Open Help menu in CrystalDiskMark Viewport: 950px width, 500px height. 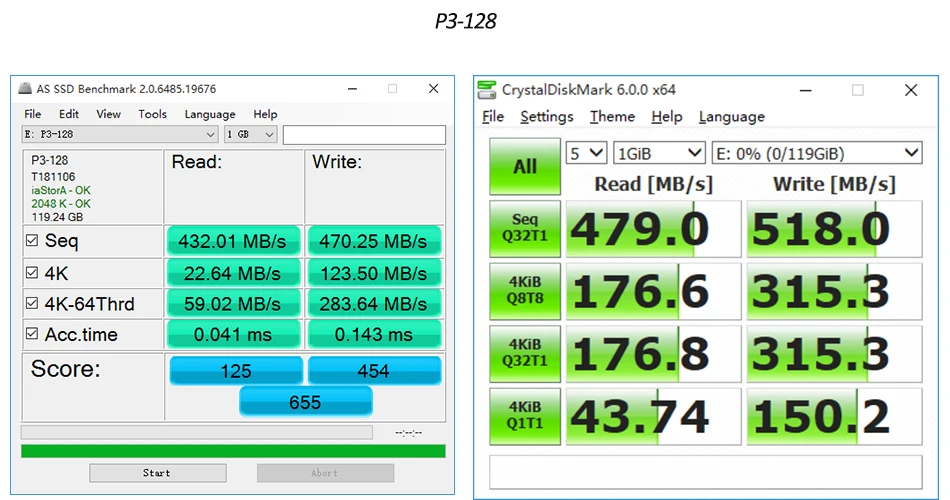[666, 116]
